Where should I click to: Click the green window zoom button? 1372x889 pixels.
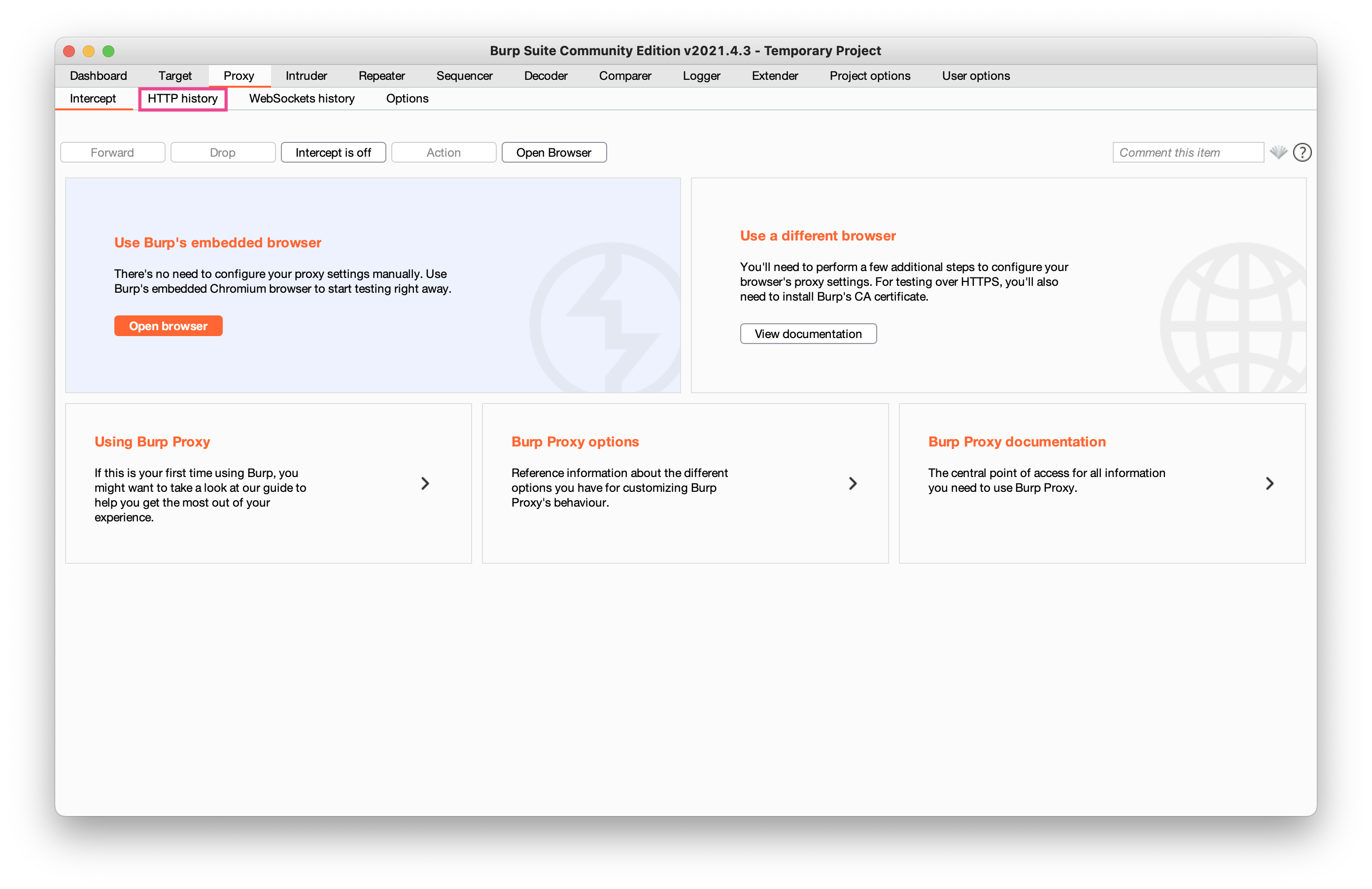tap(108, 51)
